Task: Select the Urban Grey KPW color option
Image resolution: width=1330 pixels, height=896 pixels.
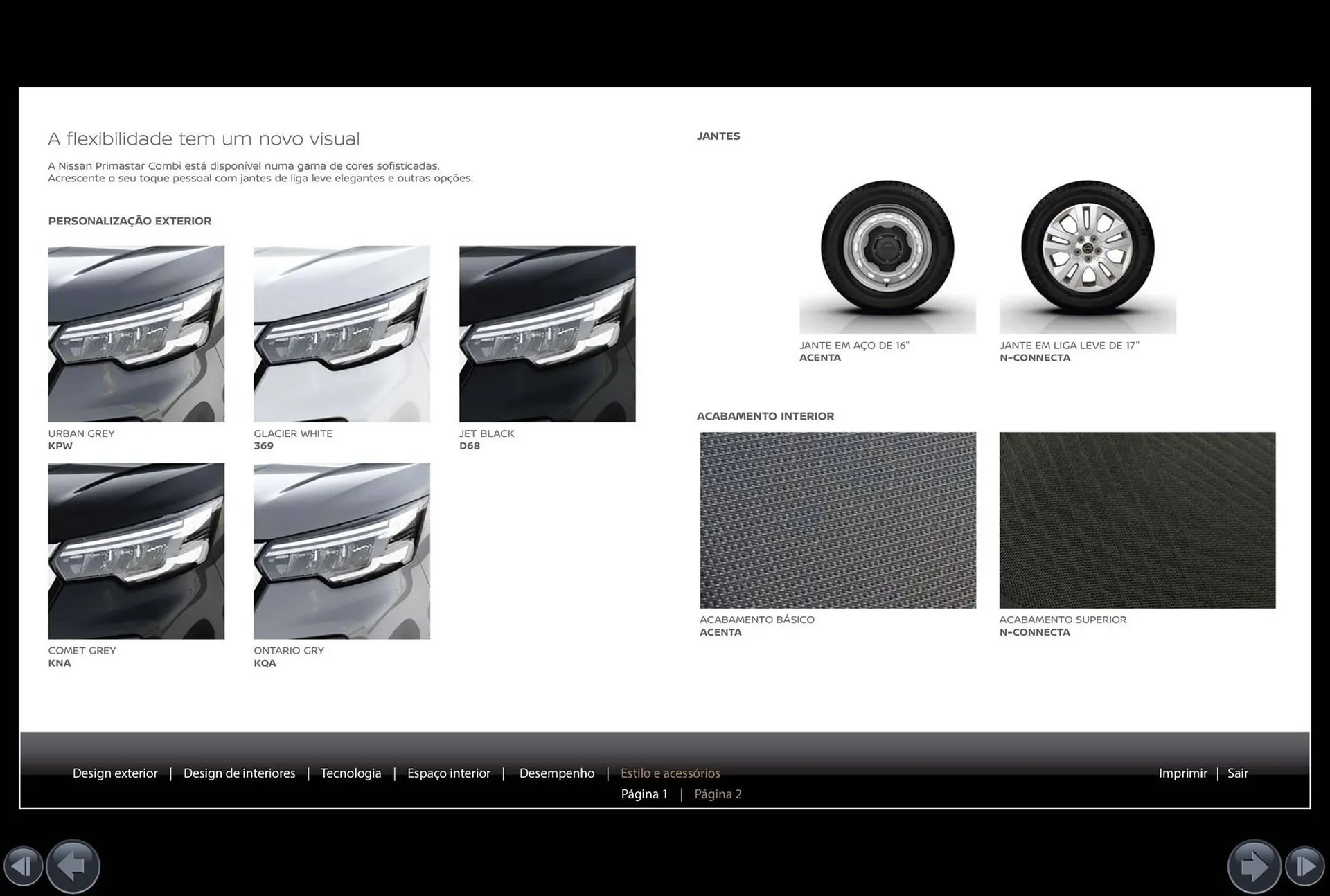Action: [x=136, y=333]
